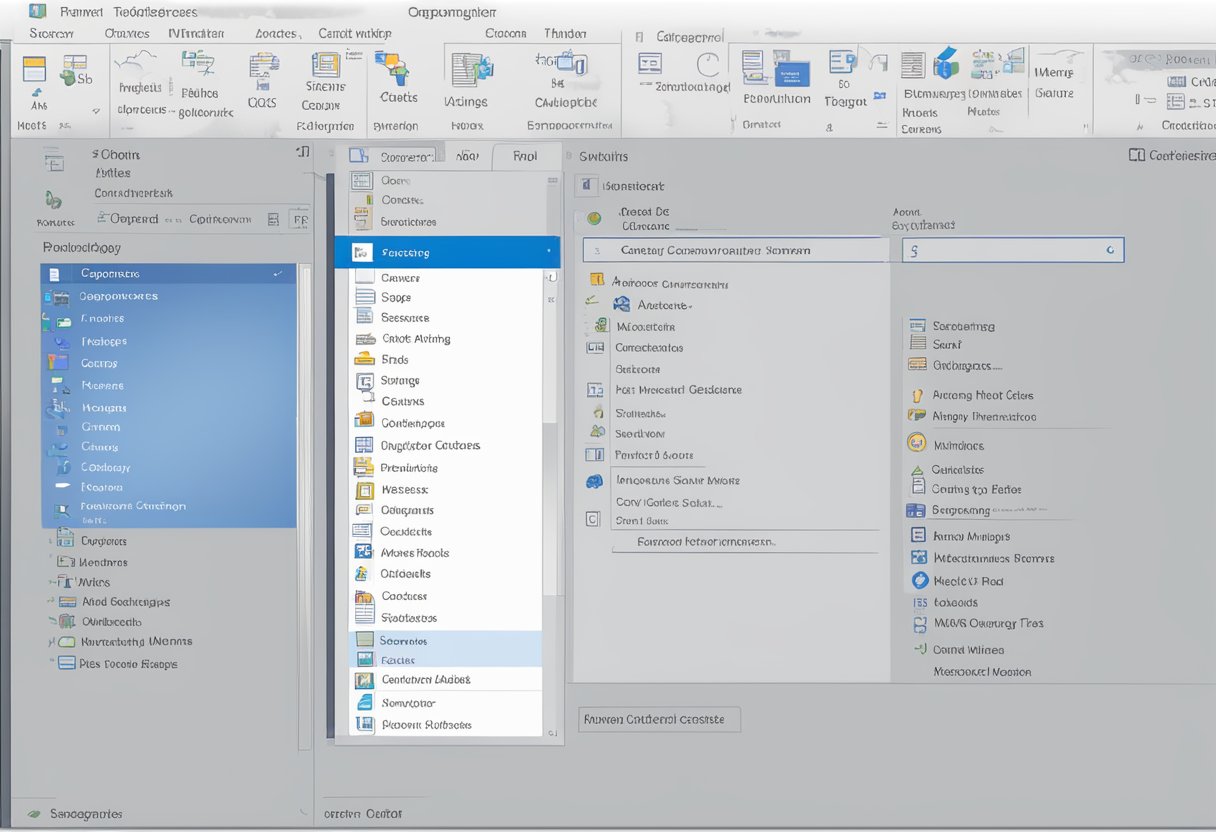Click the globe icon beside Crecat De
1216x832 pixels.
[x=594, y=218]
